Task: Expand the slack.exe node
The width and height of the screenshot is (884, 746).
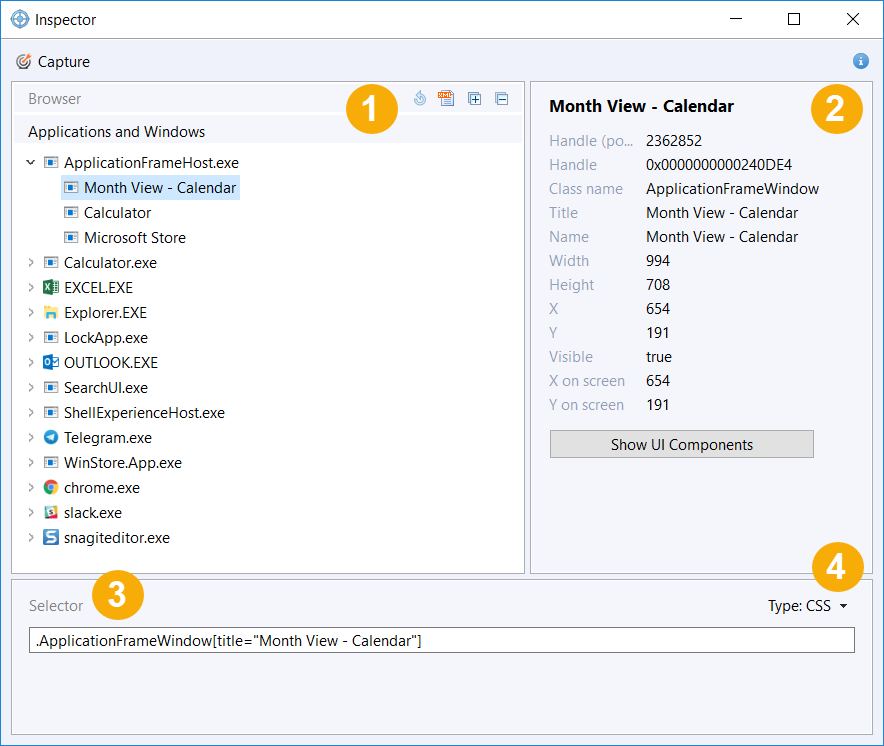Action: tap(31, 512)
